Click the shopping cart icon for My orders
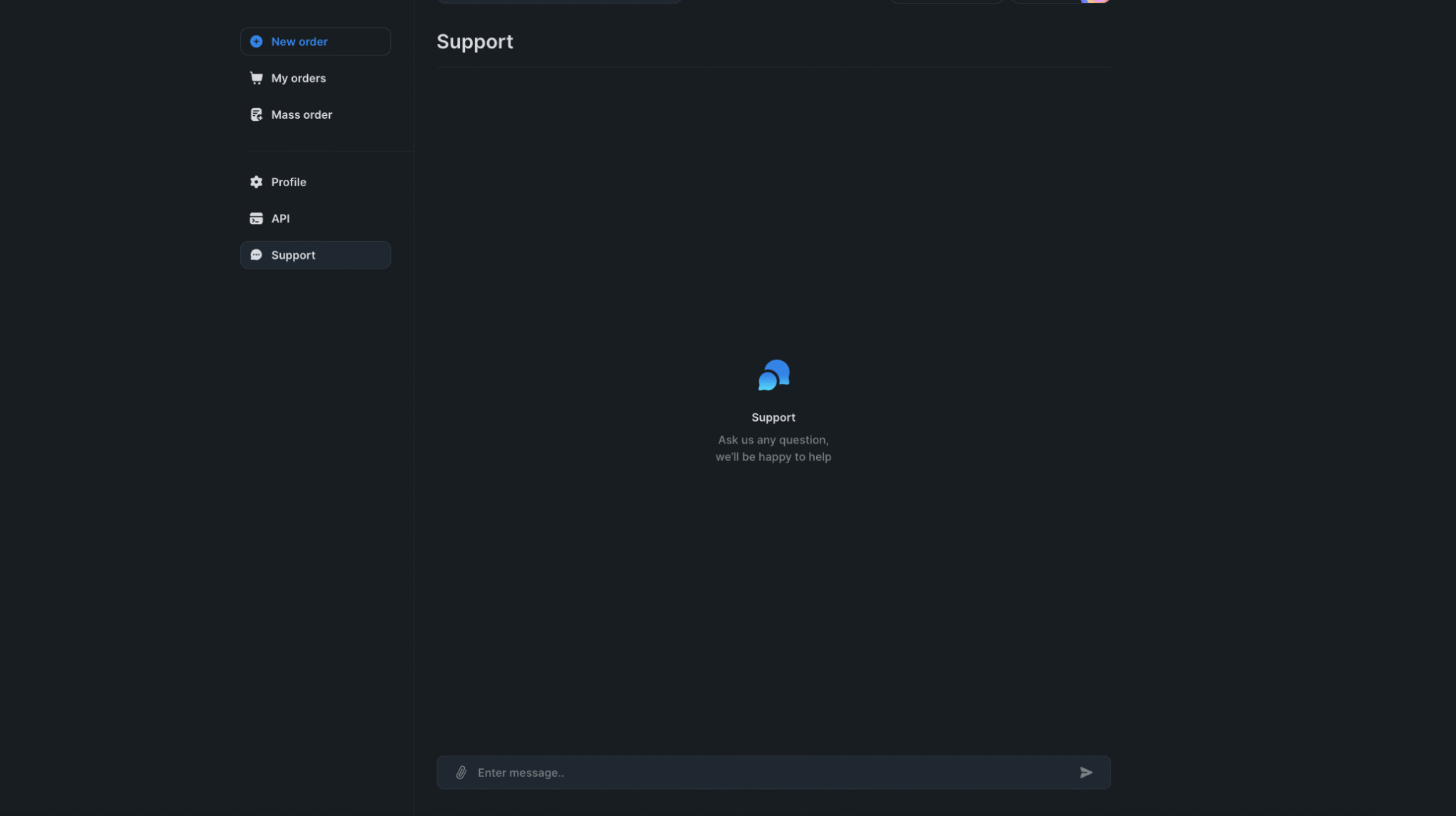 coord(256,78)
